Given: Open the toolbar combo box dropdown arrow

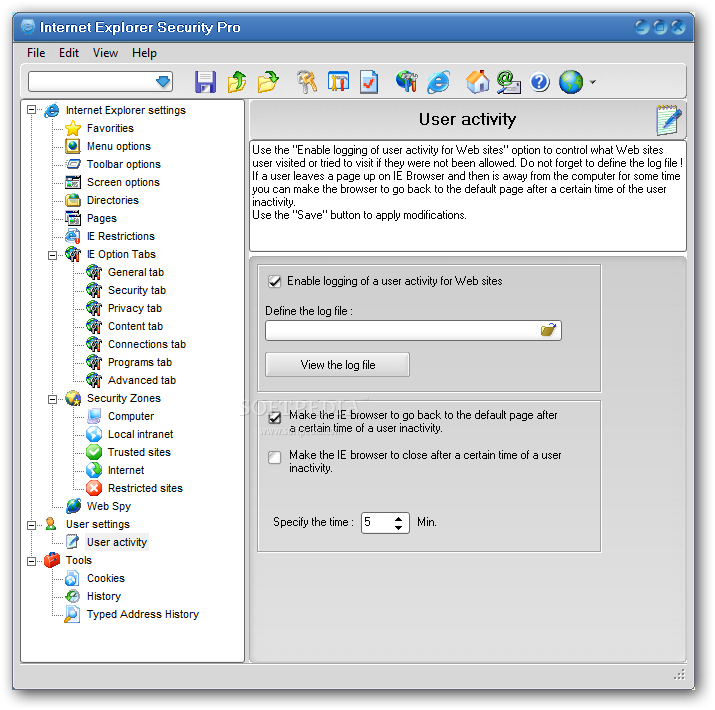Looking at the screenshot, I should tap(163, 82).
